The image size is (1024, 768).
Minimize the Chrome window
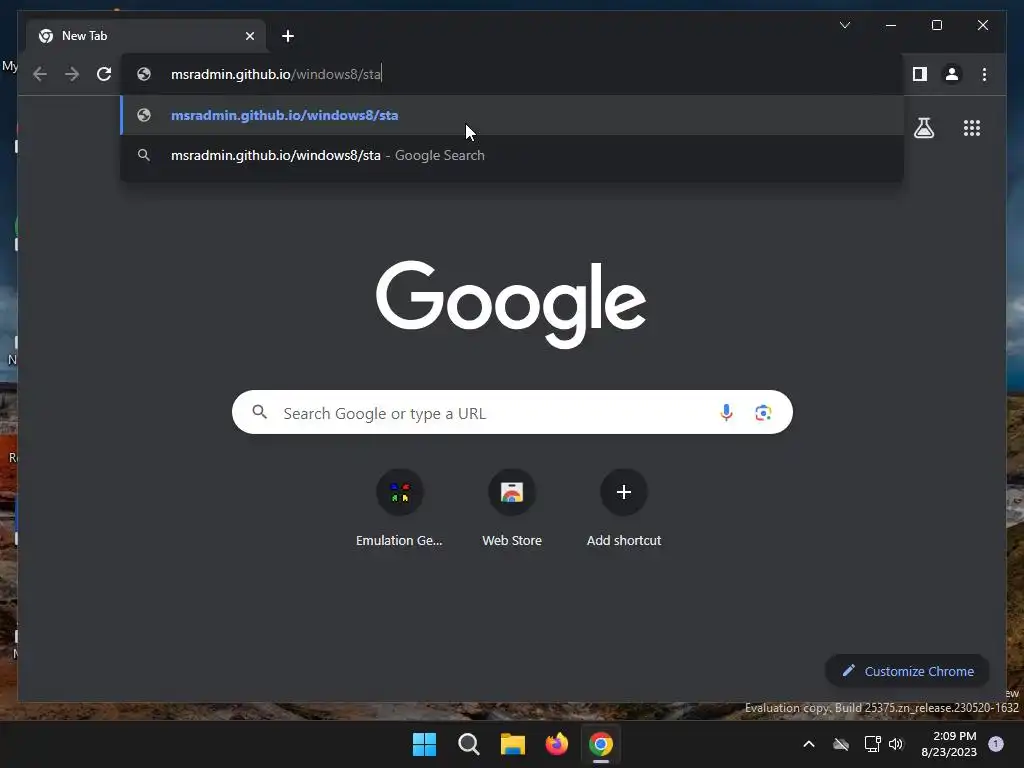pos(891,25)
